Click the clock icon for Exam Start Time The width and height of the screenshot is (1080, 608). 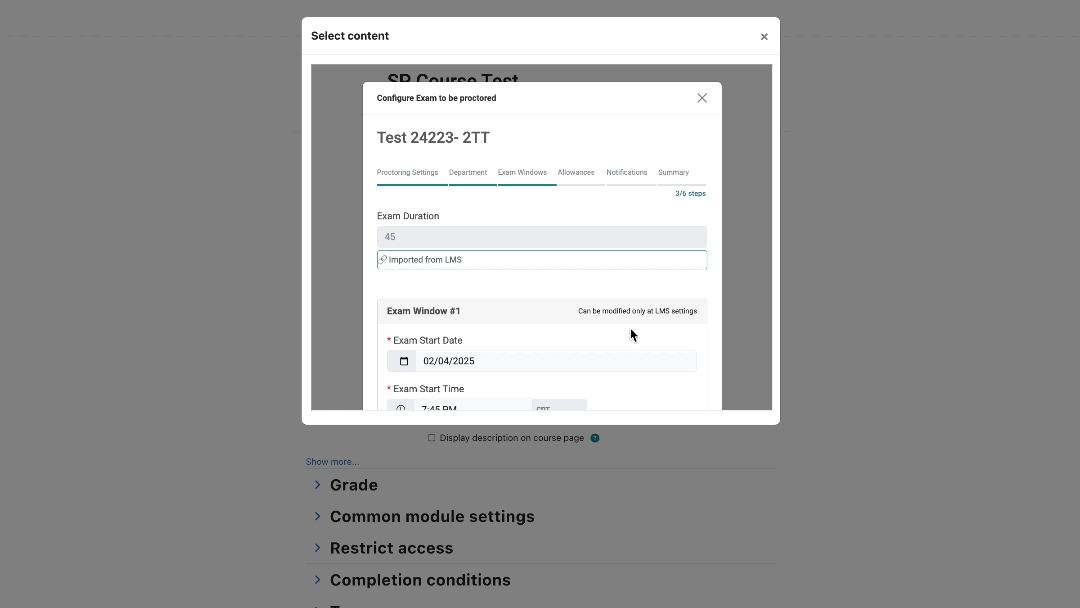point(401,406)
